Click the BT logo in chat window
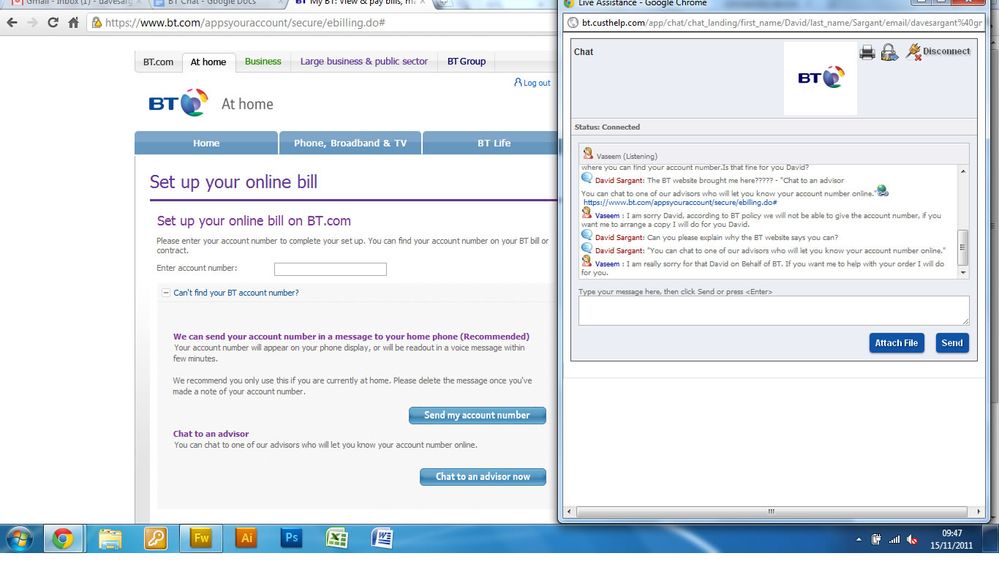This screenshot has height=562, width=999. 821,78
